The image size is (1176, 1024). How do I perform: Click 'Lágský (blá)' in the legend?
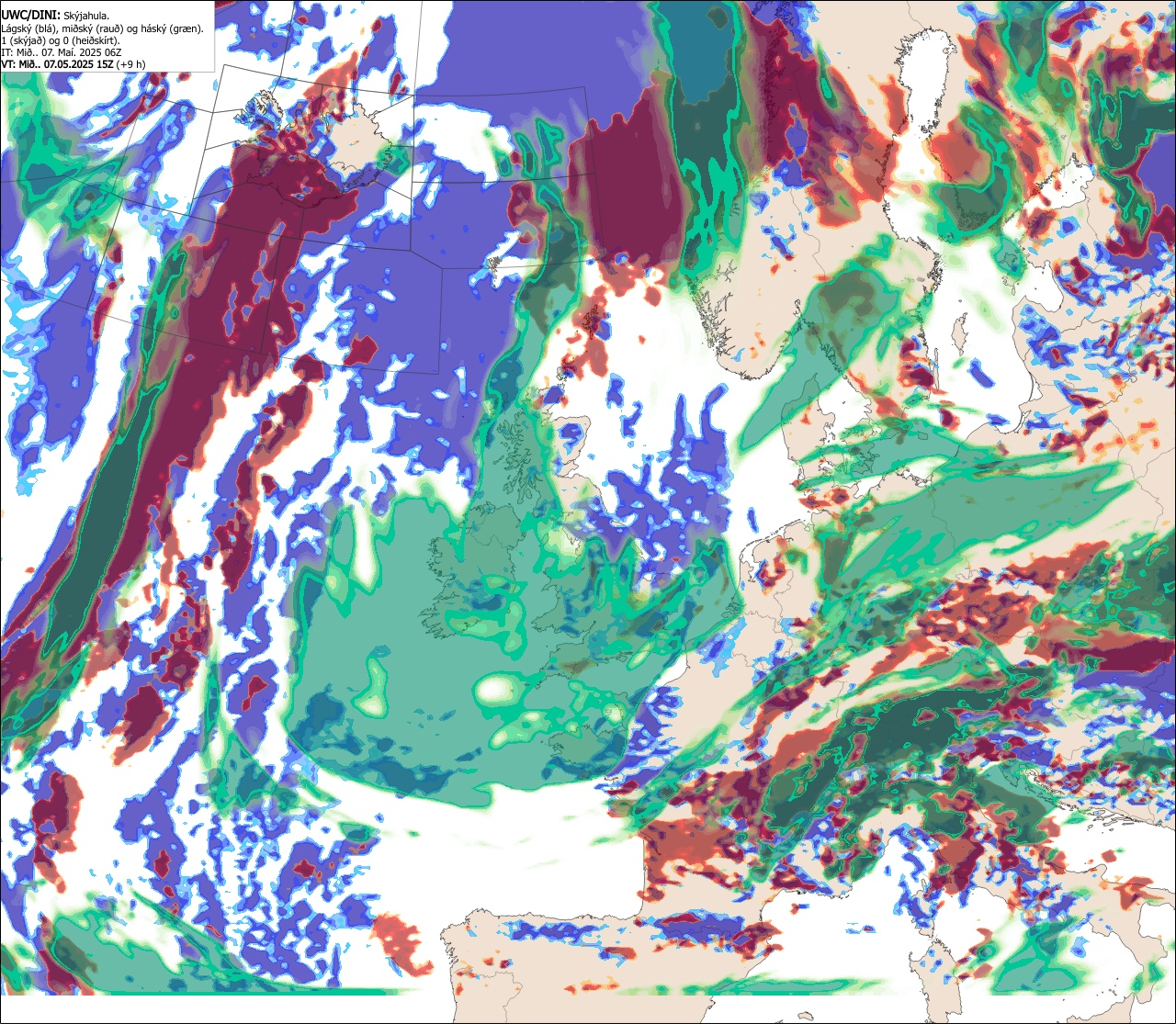(x=29, y=28)
